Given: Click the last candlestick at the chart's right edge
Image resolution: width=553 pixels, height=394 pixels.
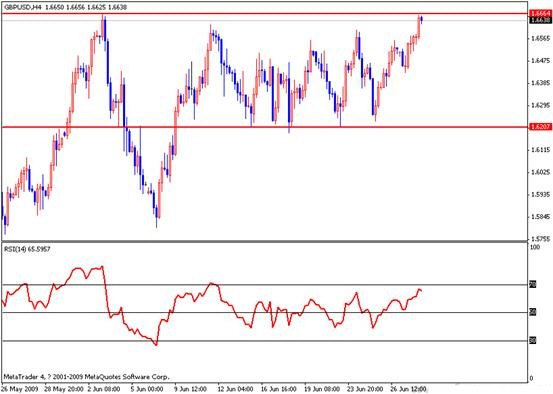Looking at the screenshot, I should coord(421,19).
